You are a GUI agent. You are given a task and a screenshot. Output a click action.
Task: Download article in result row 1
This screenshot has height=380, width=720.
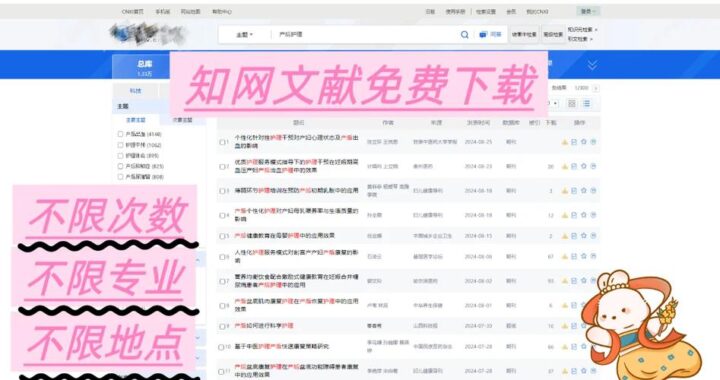[x=565, y=142]
